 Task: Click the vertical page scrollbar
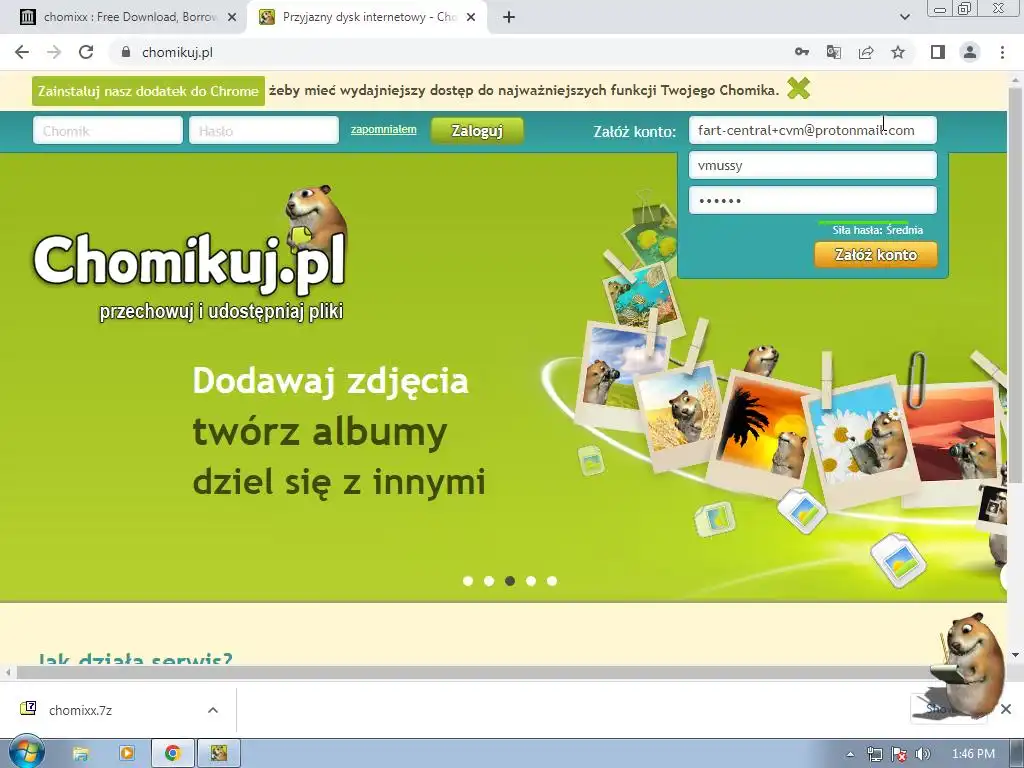pyautogui.click(x=1015, y=287)
